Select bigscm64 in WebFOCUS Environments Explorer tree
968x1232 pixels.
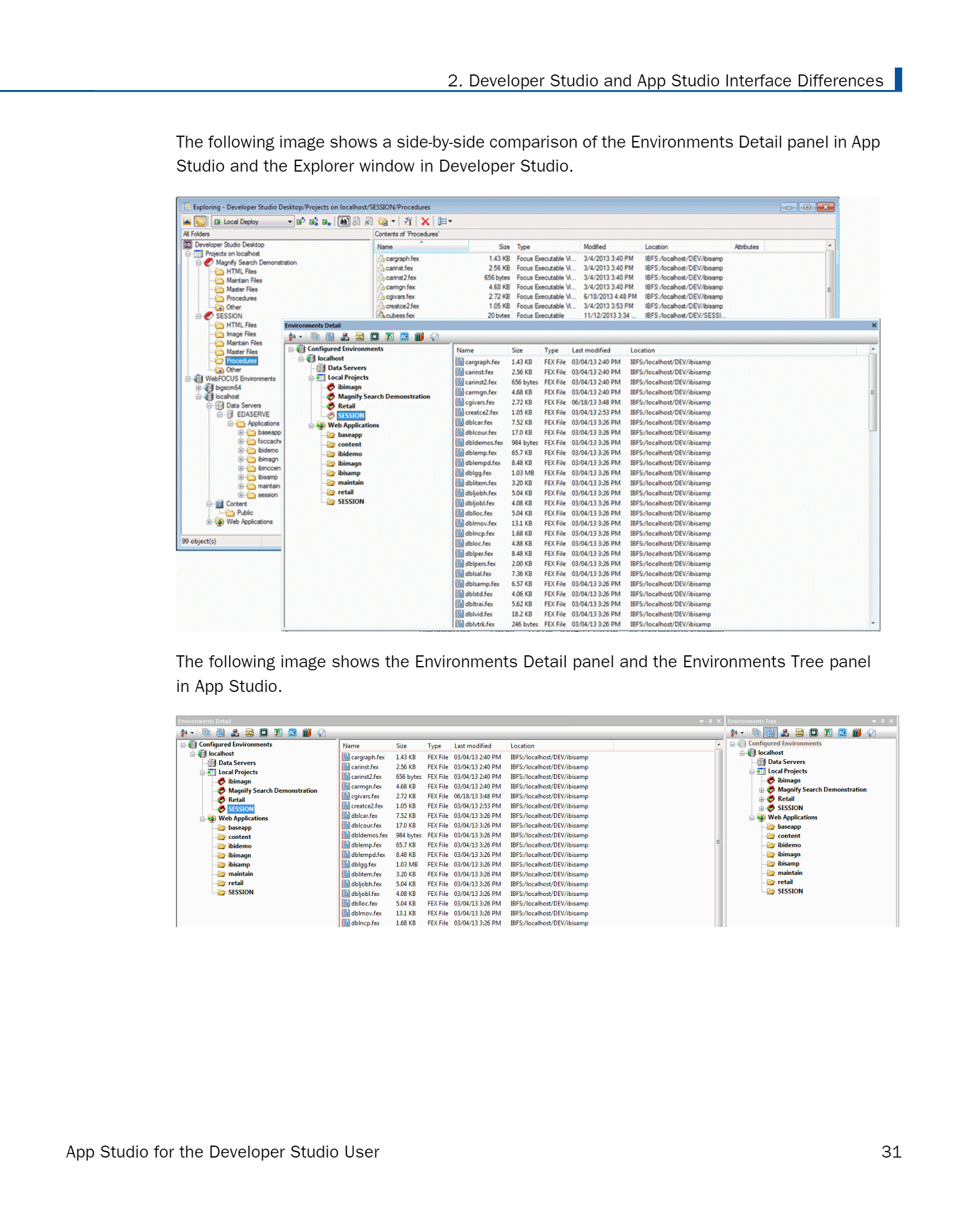tap(228, 388)
